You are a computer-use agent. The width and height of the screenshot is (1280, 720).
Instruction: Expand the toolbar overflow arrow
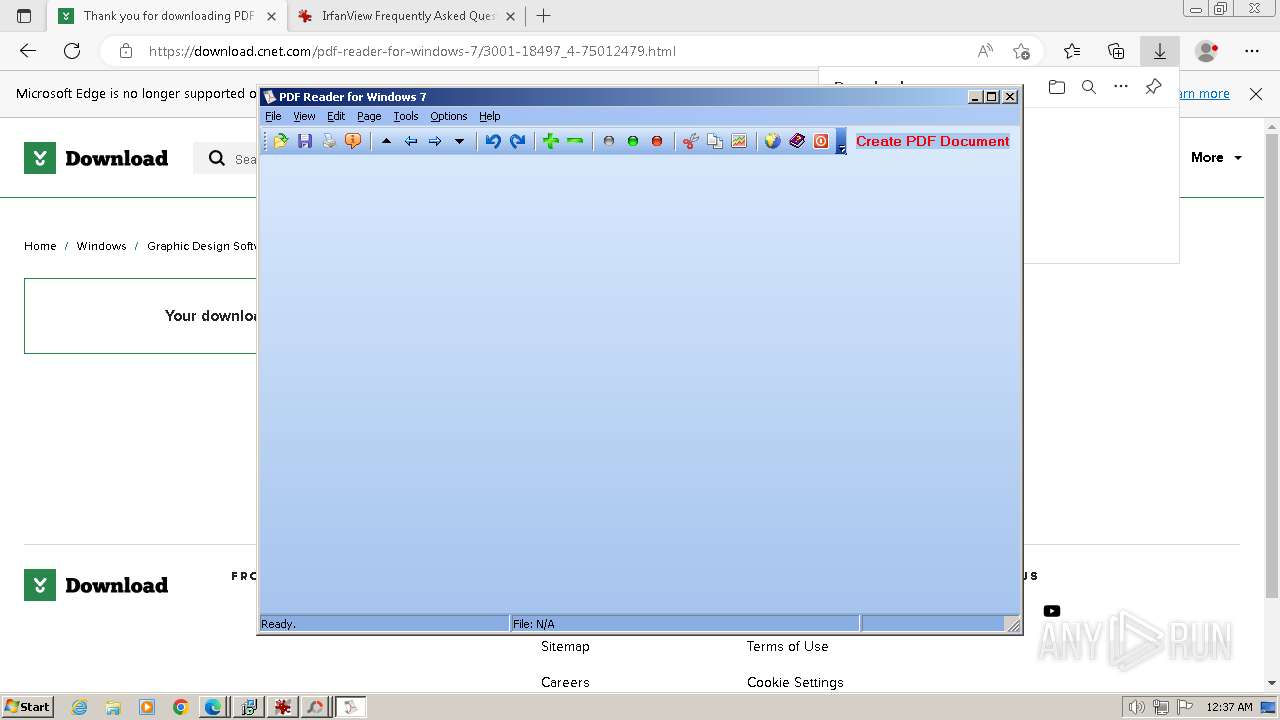point(842,142)
